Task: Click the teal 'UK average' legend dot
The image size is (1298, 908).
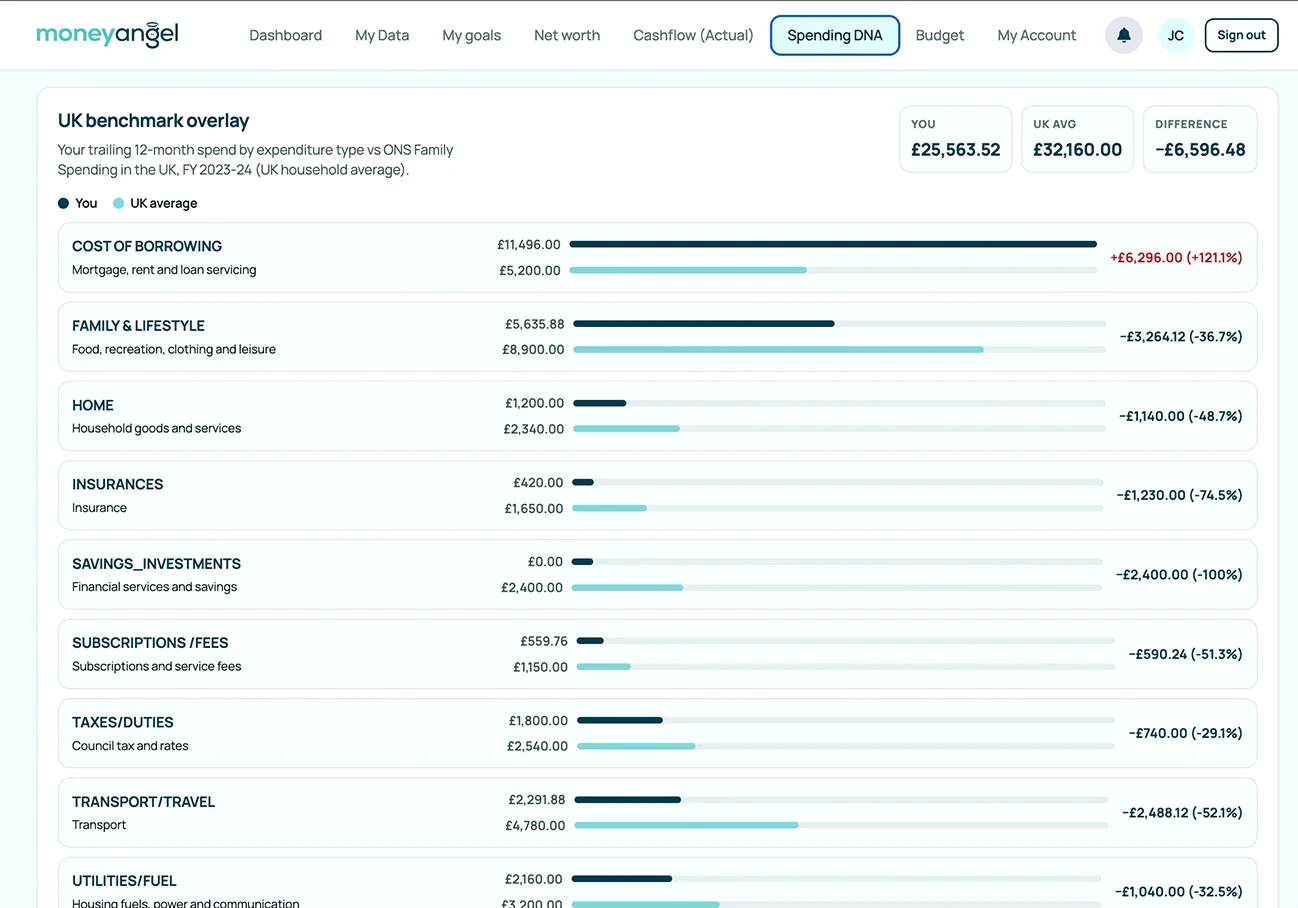Action: [x=119, y=203]
